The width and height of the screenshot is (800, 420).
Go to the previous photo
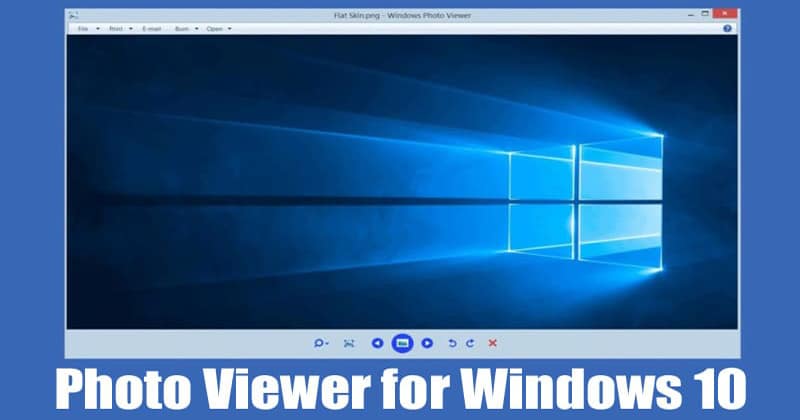378,343
